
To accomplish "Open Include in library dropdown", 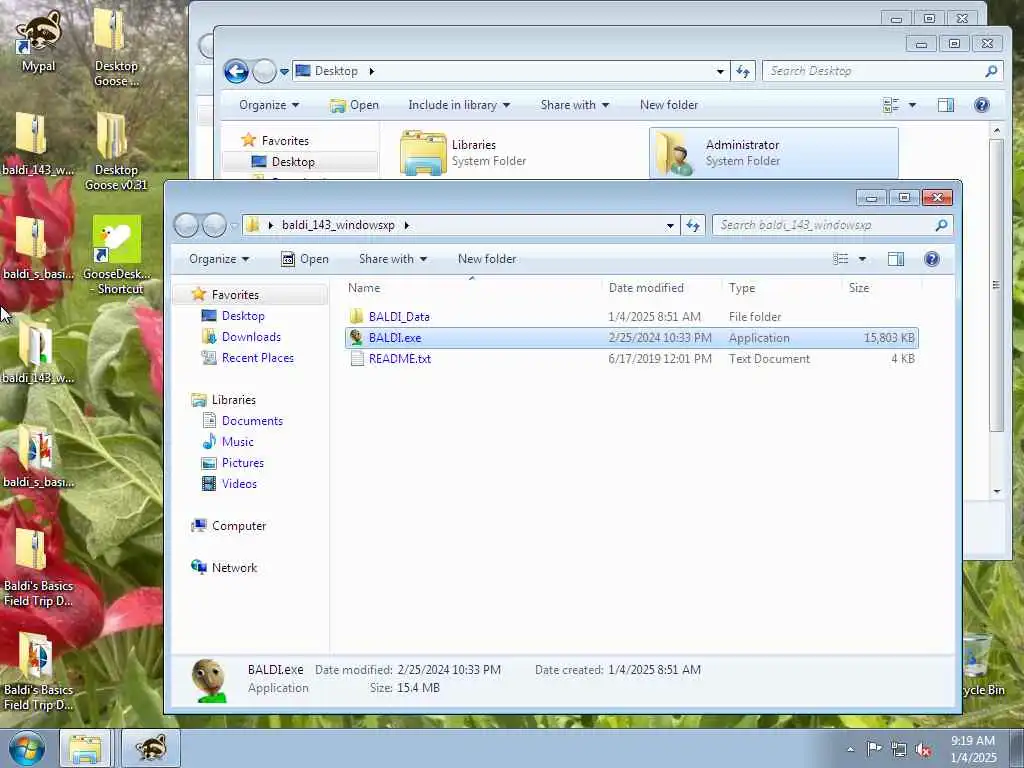I will click(x=458, y=105).
